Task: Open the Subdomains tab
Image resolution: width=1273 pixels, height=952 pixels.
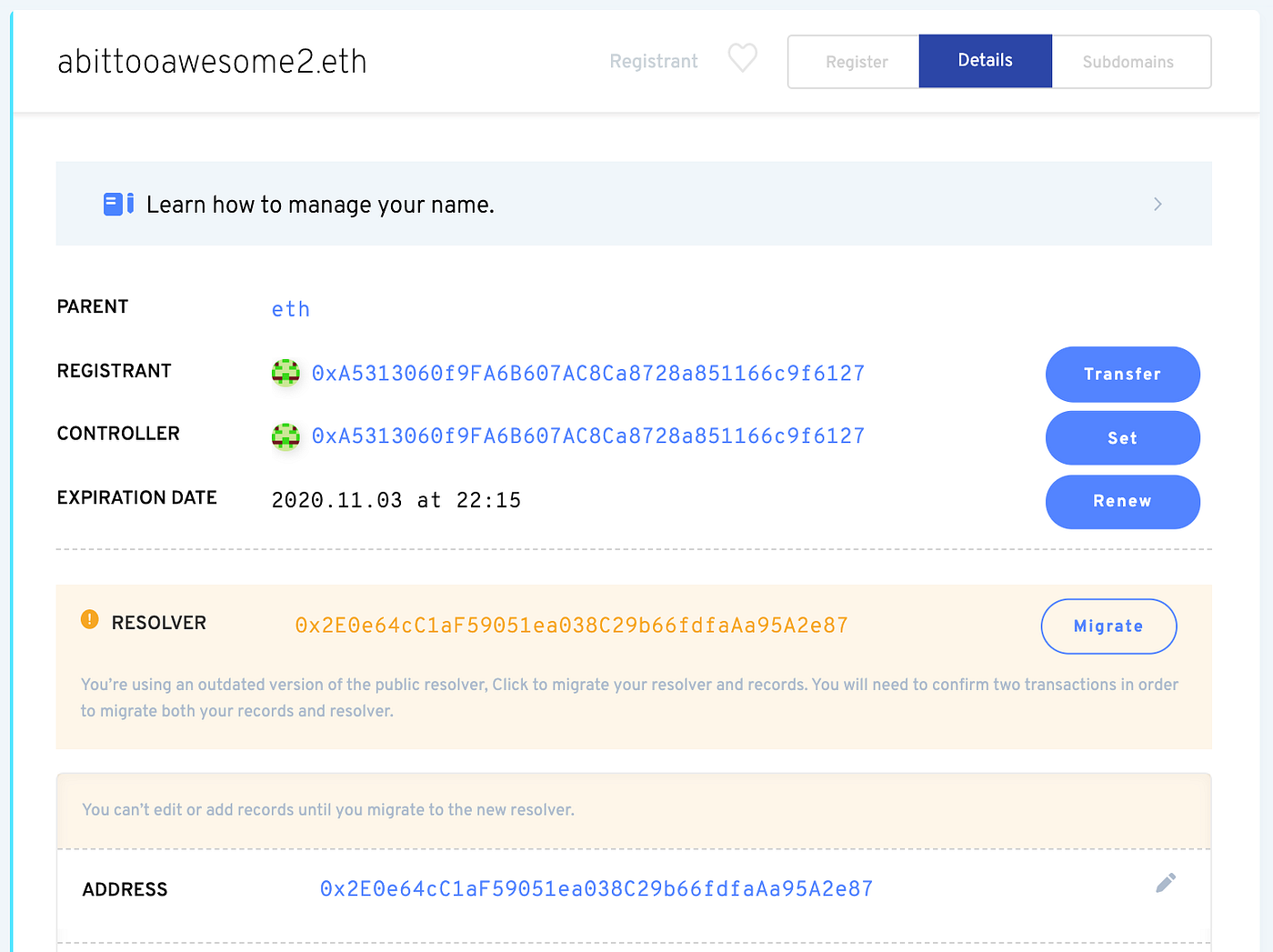Action: tap(1130, 62)
